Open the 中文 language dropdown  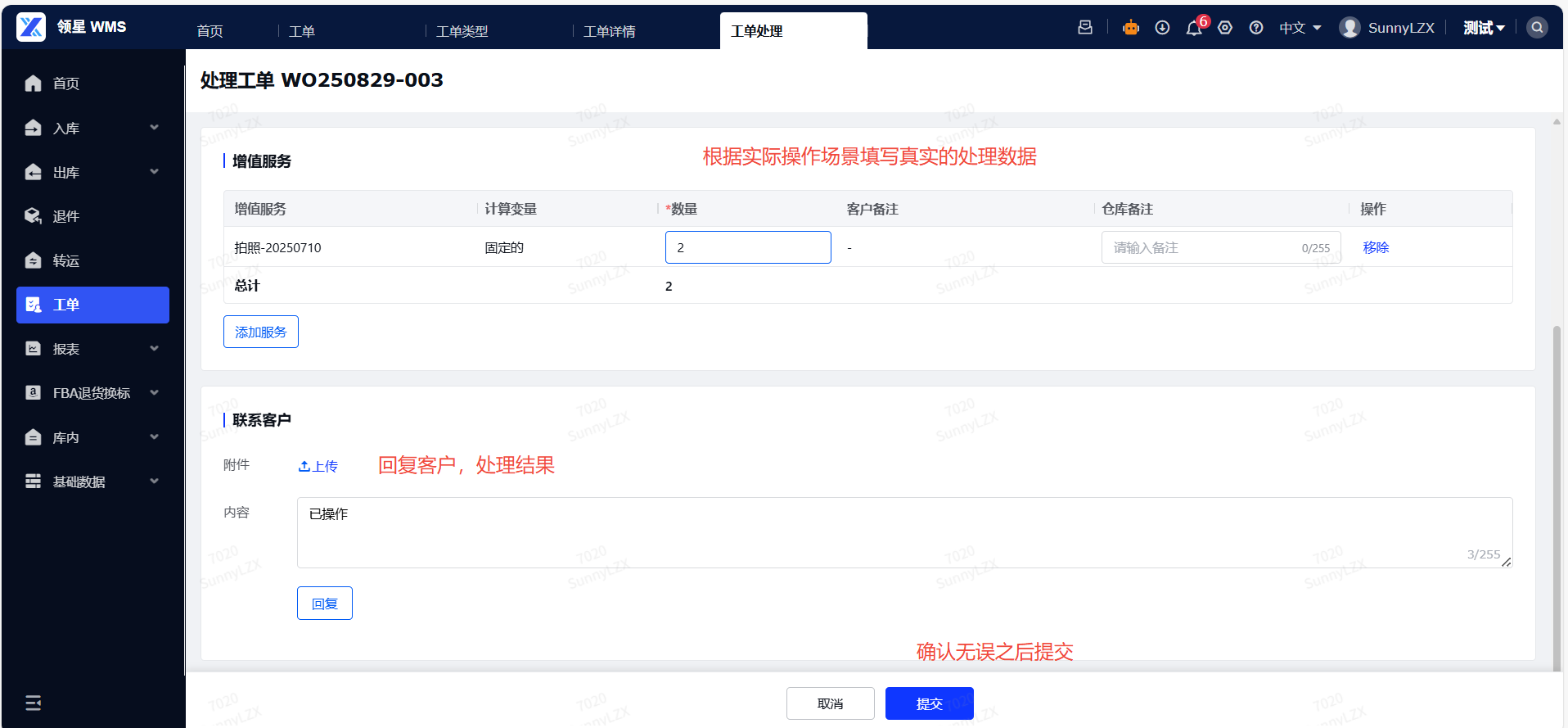pyautogui.click(x=1300, y=28)
